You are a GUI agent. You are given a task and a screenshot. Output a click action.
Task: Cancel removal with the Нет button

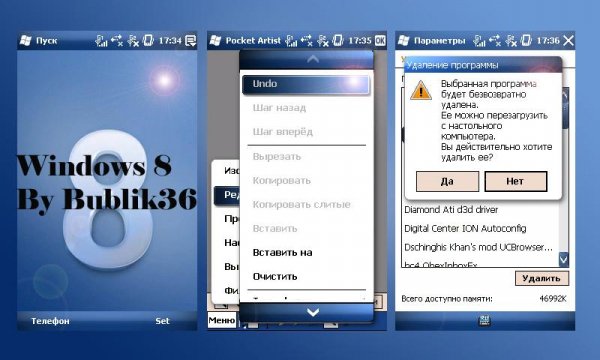click(515, 181)
